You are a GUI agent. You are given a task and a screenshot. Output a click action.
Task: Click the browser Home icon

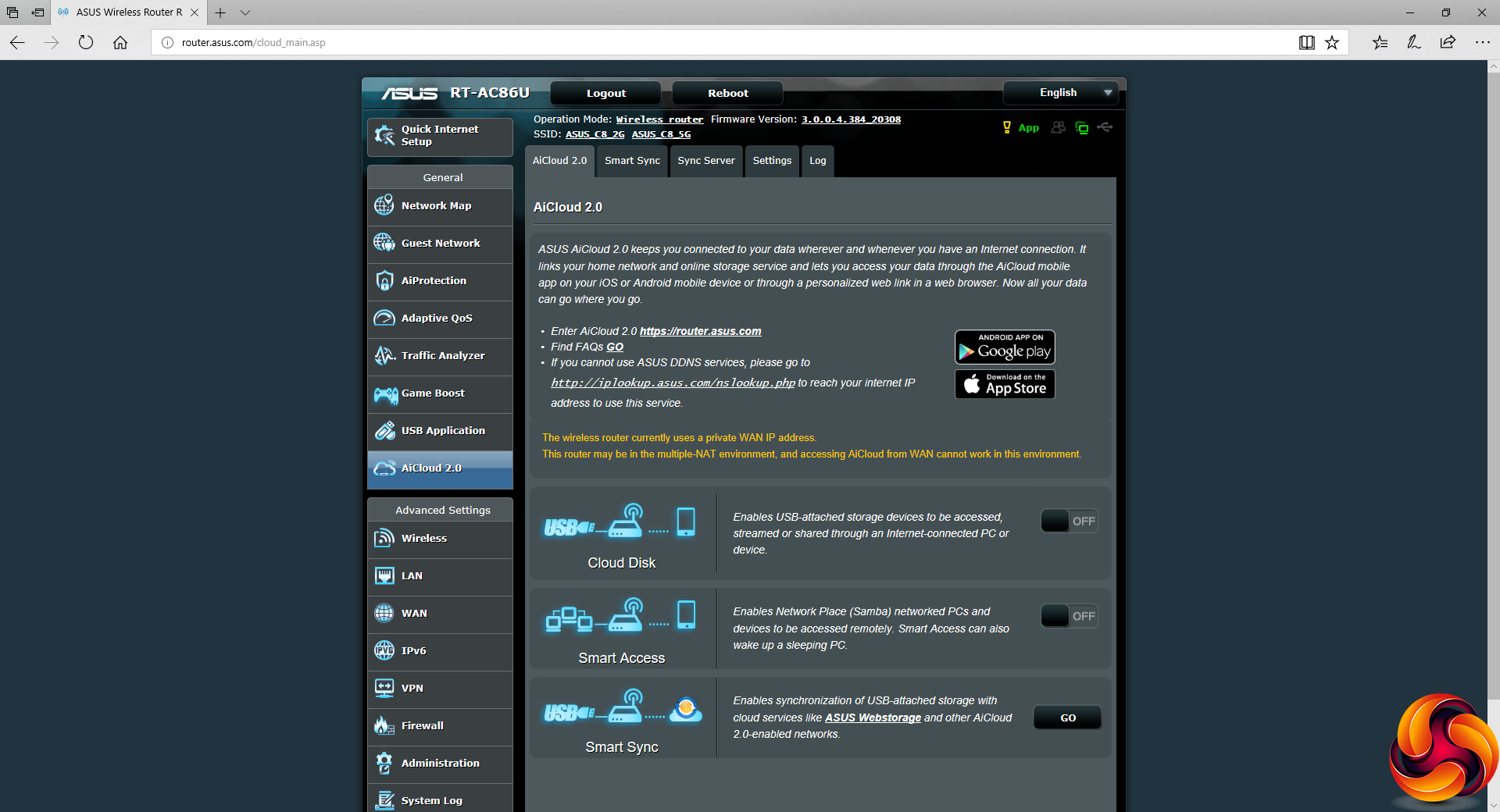(120, 42)
